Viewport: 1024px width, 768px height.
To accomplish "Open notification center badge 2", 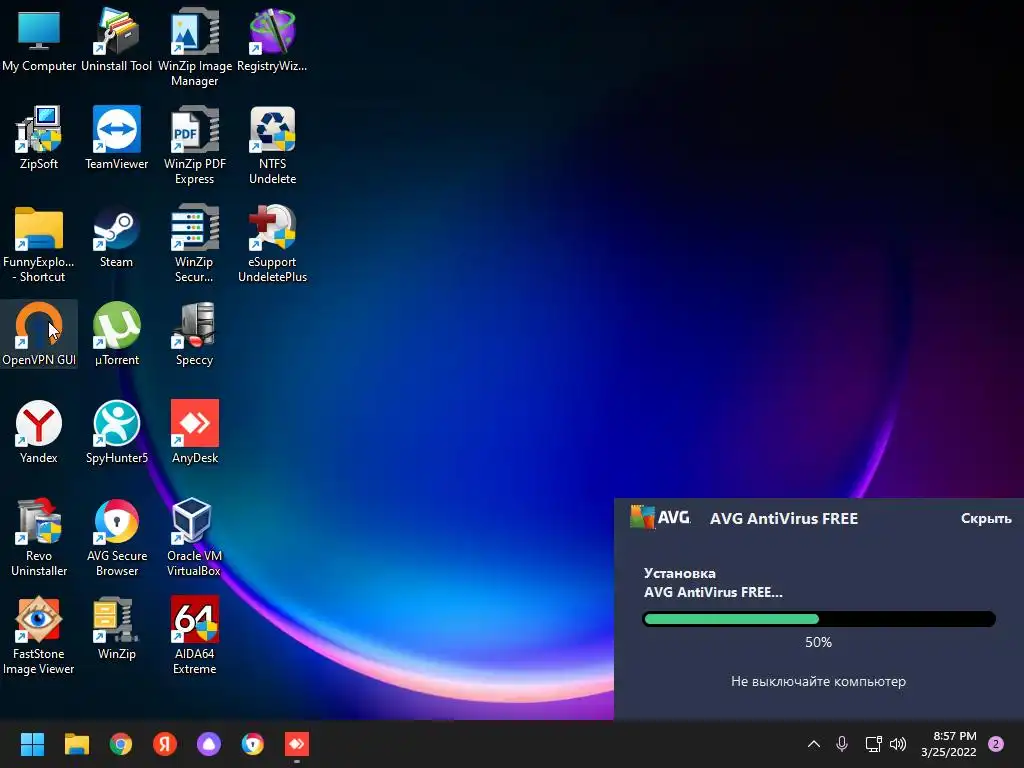I will click(996, 744).
